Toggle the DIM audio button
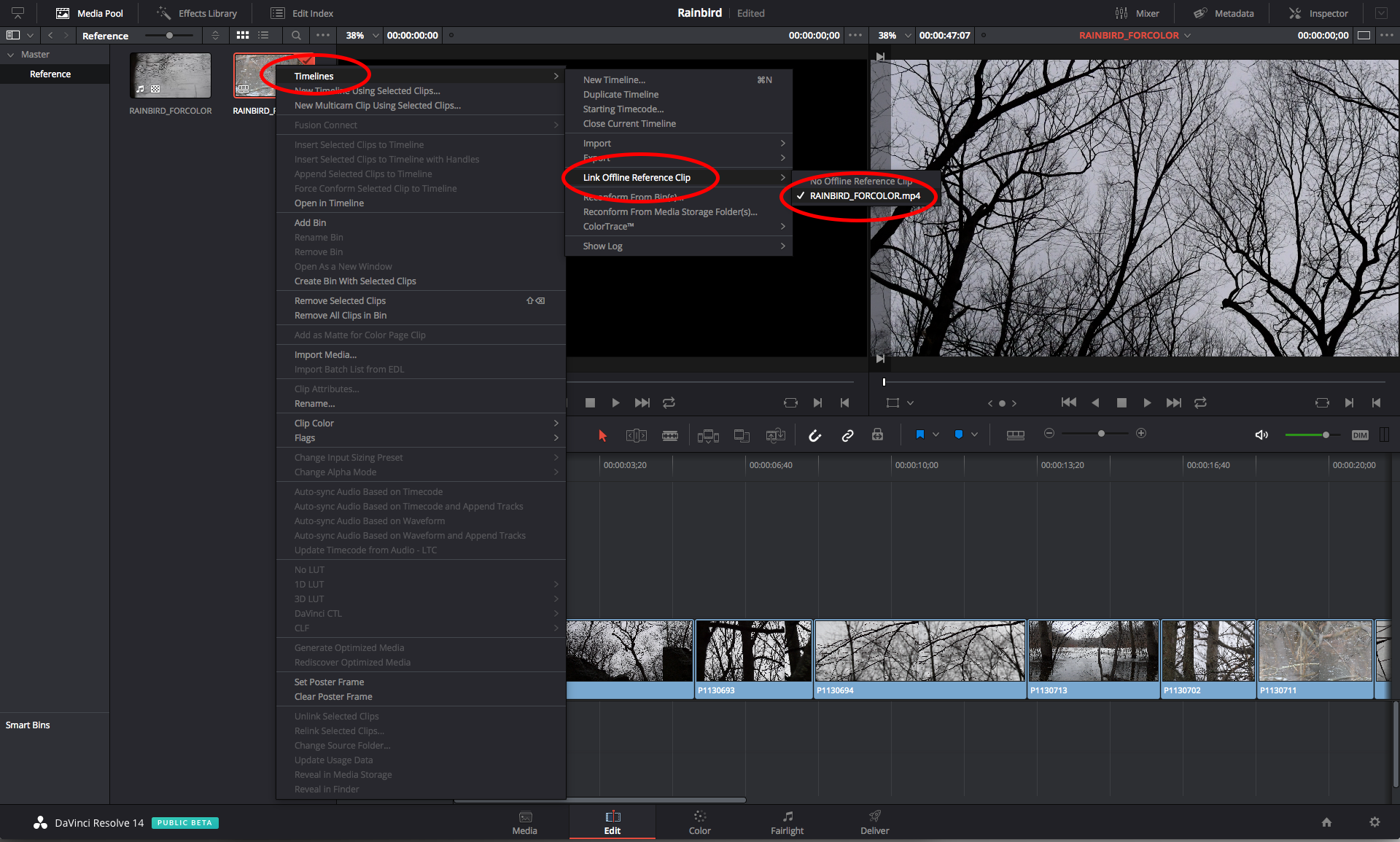The height and width of the screenshot is (842, 1400). click(1359, 434)
